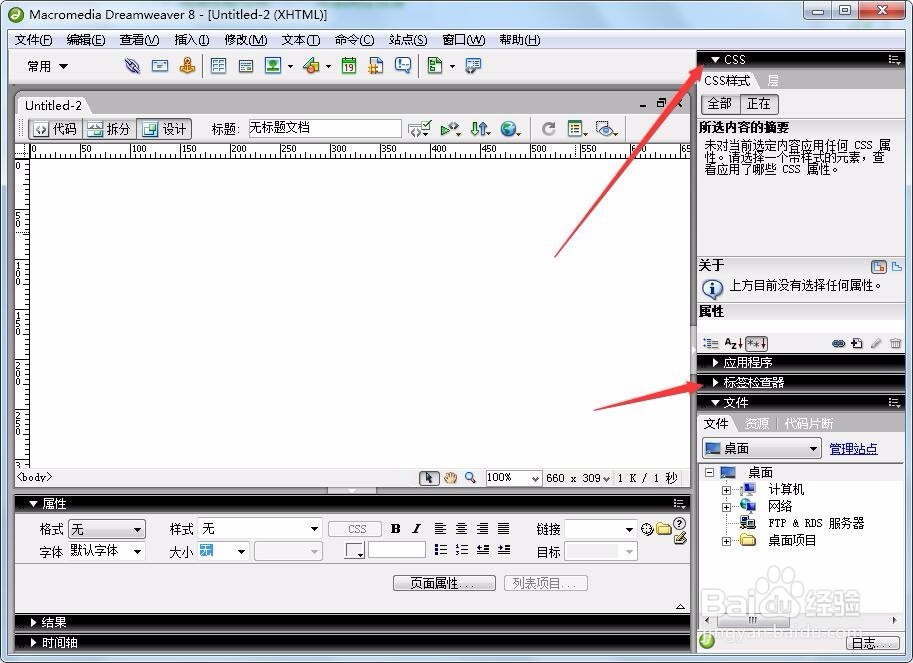
Task: Open the 插入(I) menu
Action: click(192, 40)
